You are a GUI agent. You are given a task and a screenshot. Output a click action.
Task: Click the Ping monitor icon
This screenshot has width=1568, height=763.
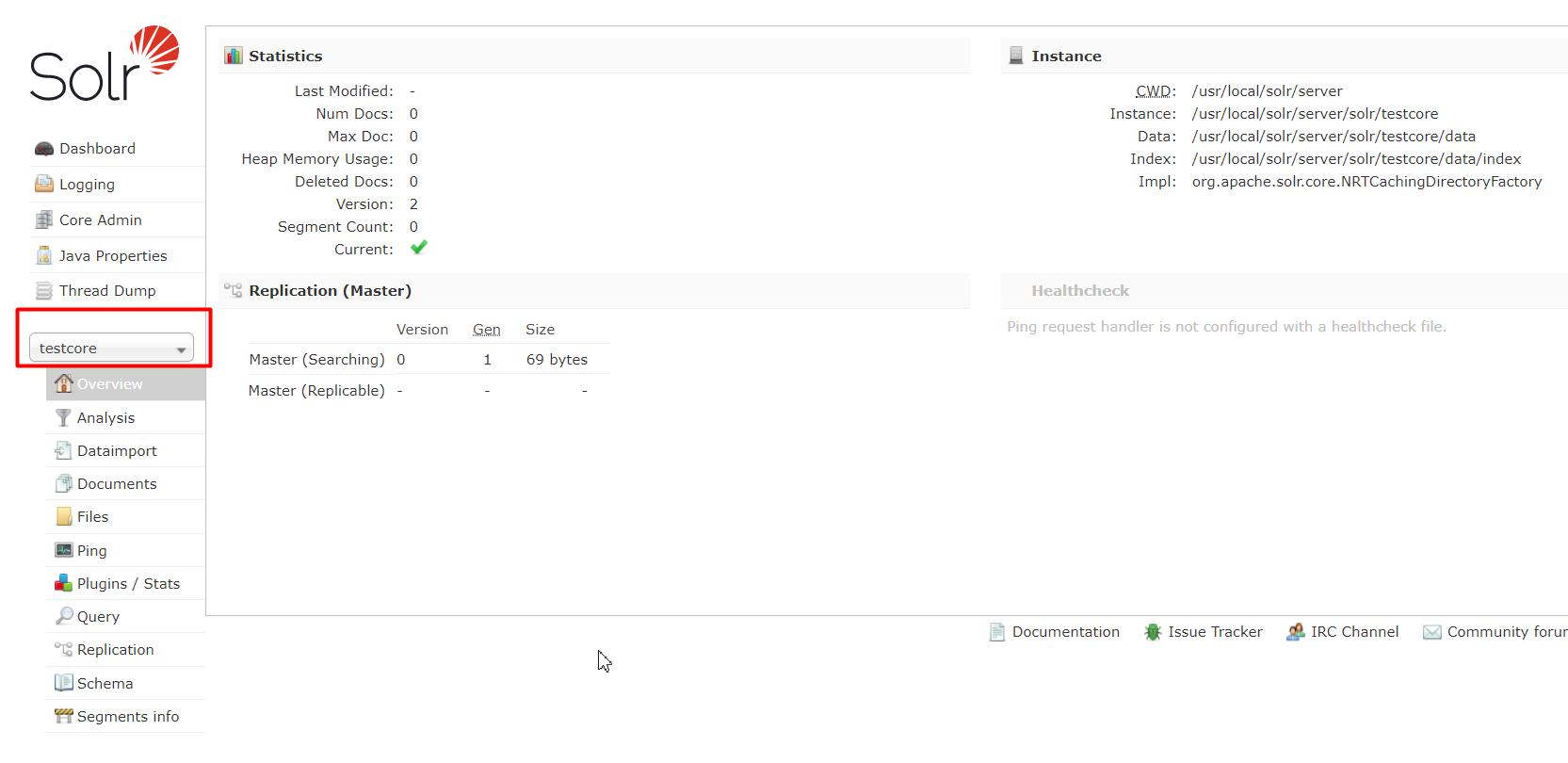[x=63, y=550]
